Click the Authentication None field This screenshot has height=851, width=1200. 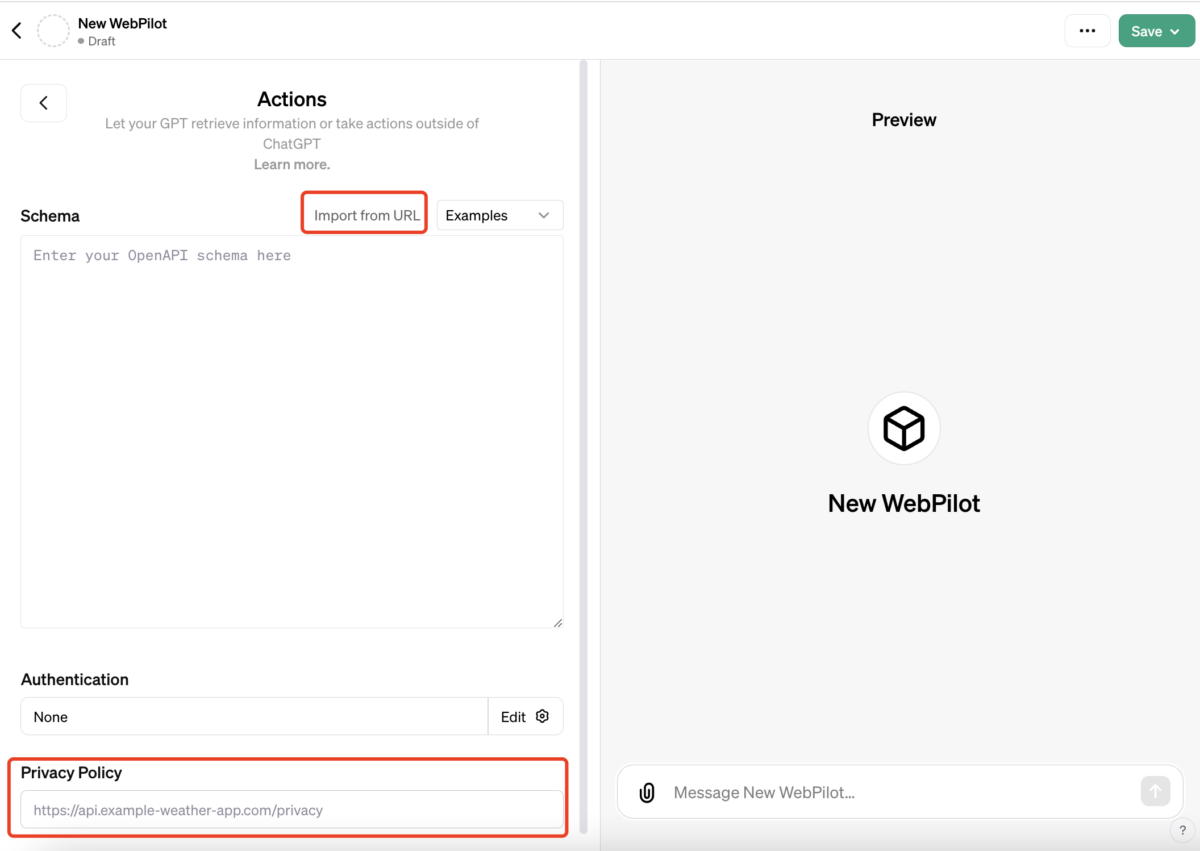point(254,716)
